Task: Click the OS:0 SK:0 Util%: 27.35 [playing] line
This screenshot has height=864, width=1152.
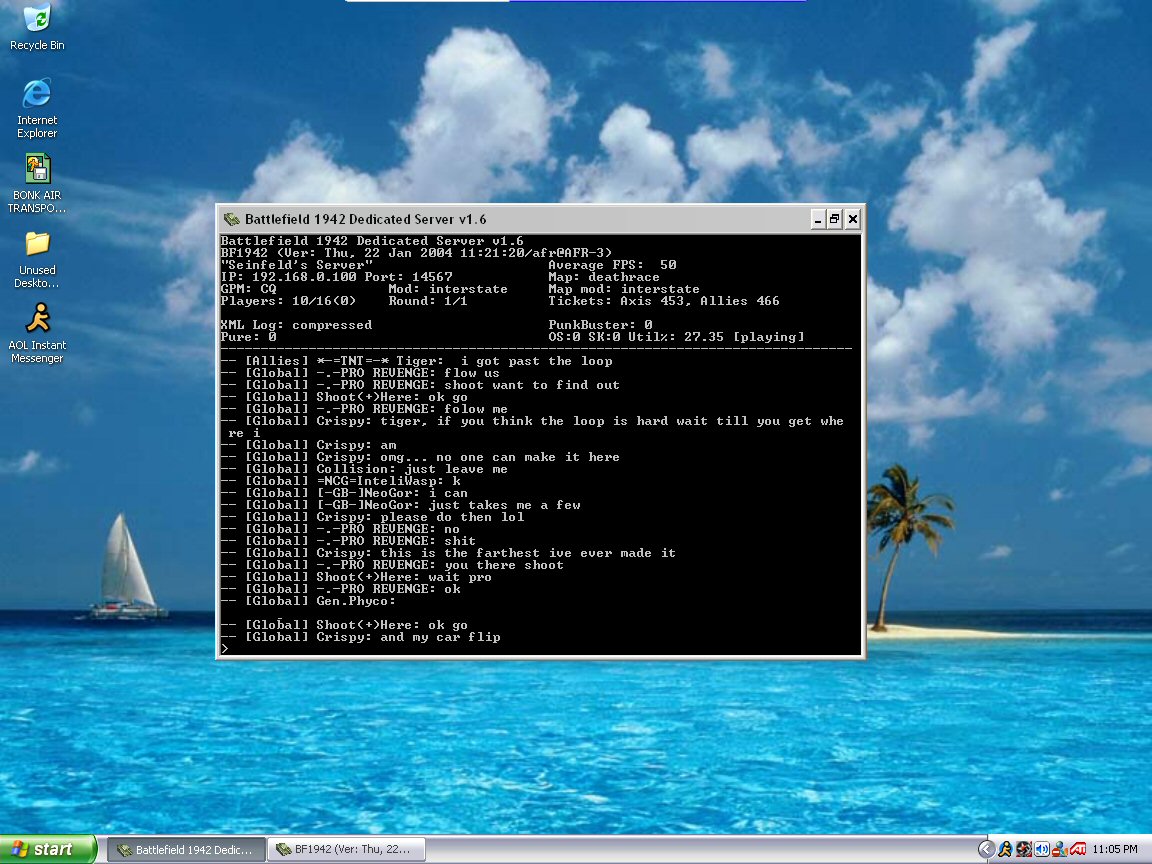Action: coord(676,337)
